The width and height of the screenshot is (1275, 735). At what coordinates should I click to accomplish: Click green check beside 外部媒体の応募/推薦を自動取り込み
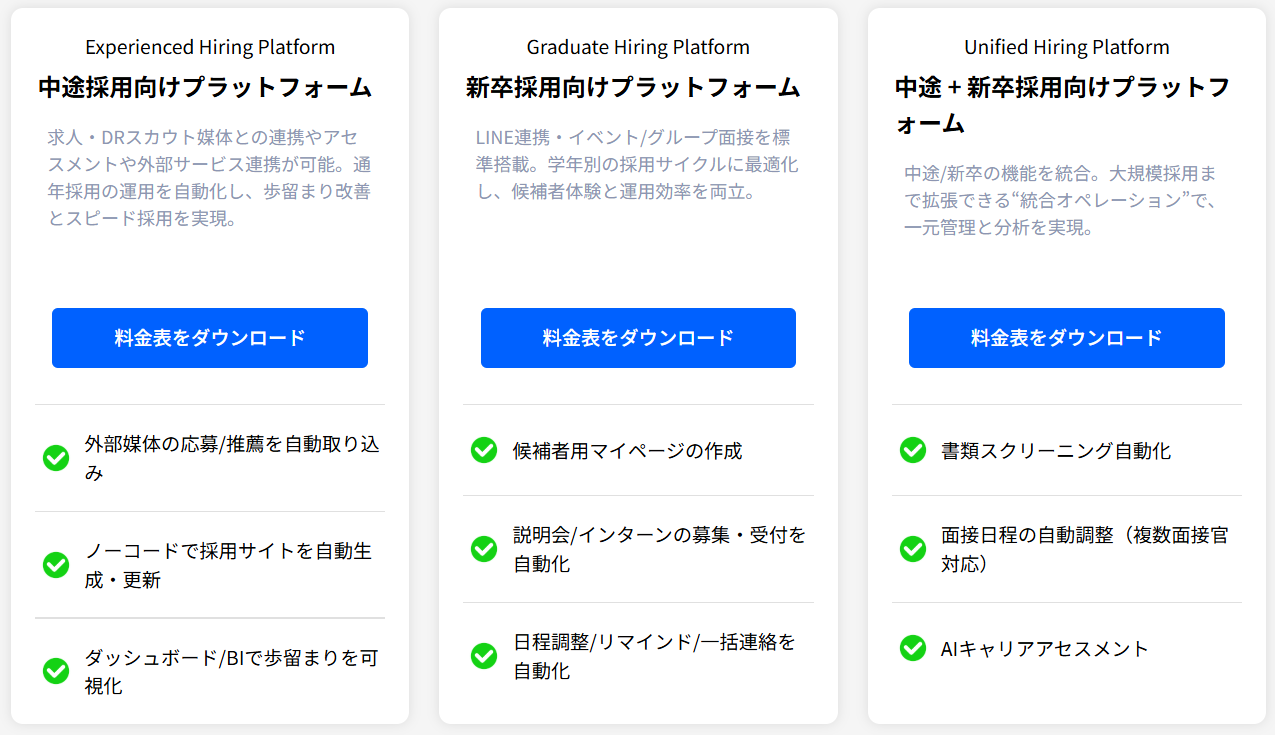(56, 458)
